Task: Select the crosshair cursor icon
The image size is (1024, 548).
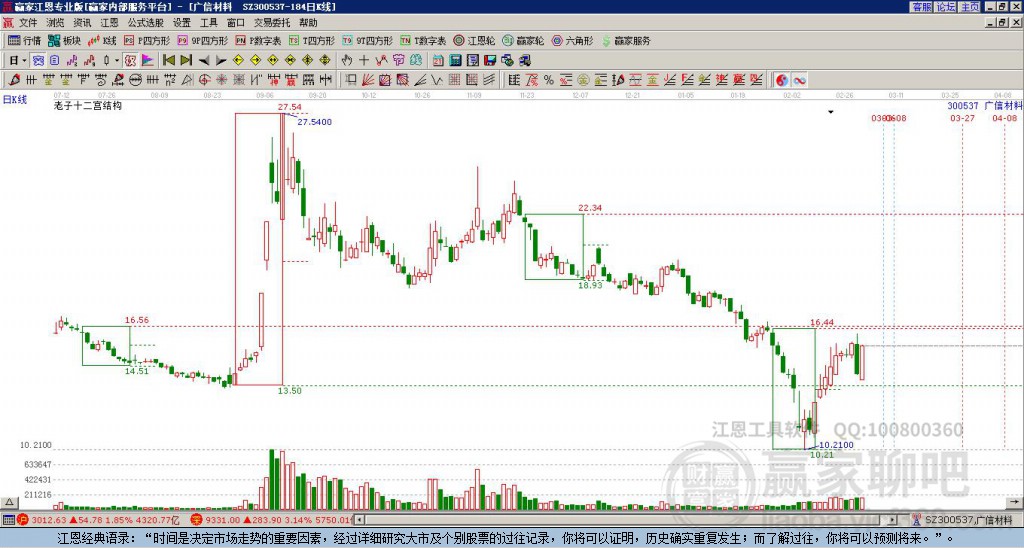Action: point(364,60)
